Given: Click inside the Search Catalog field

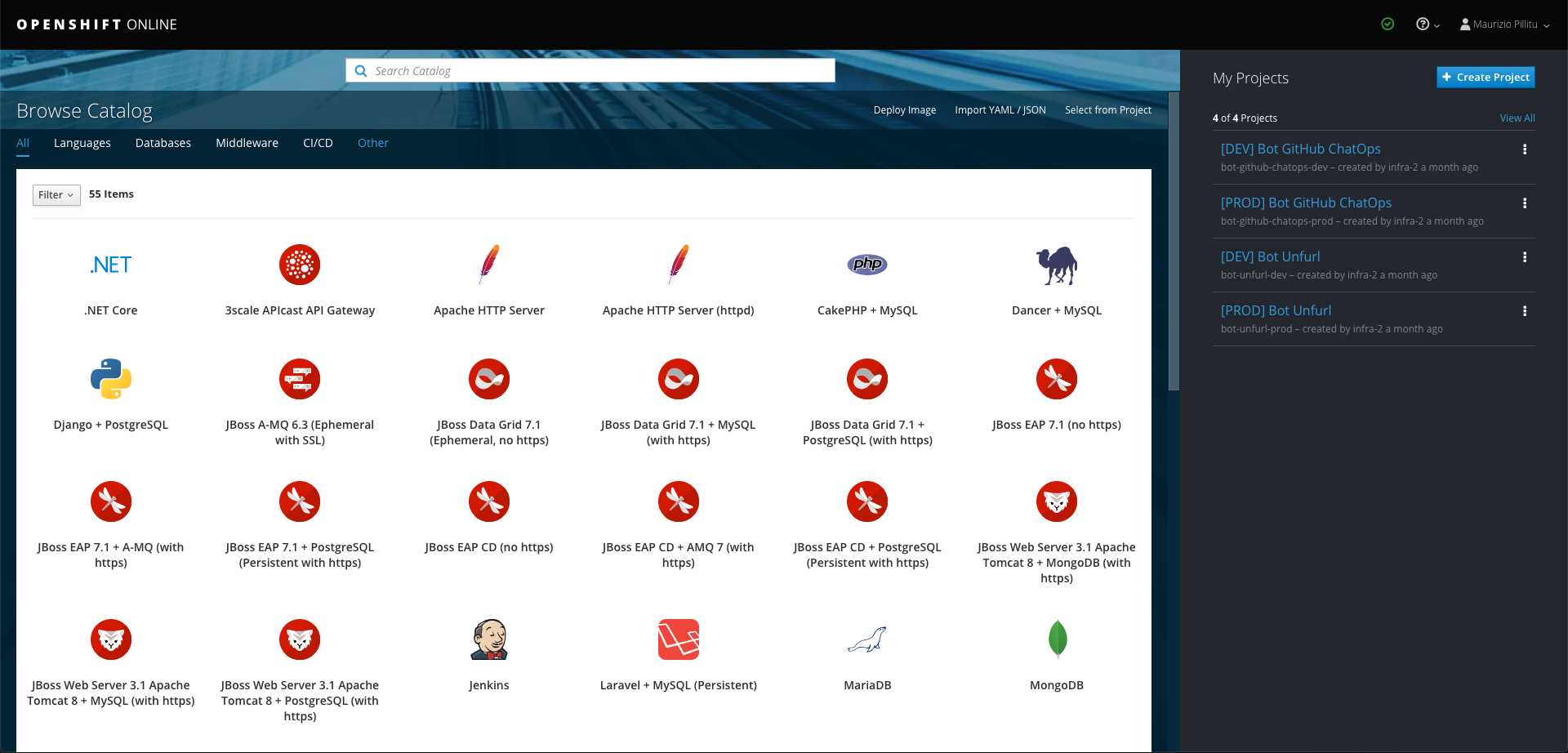Looking at the screenshot, I should click(x=590, y=71).
